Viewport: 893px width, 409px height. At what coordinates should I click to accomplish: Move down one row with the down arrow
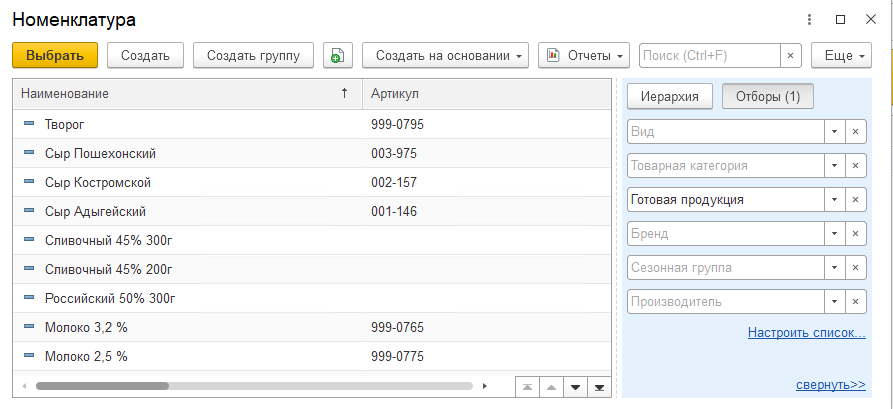tap(575, 386)
